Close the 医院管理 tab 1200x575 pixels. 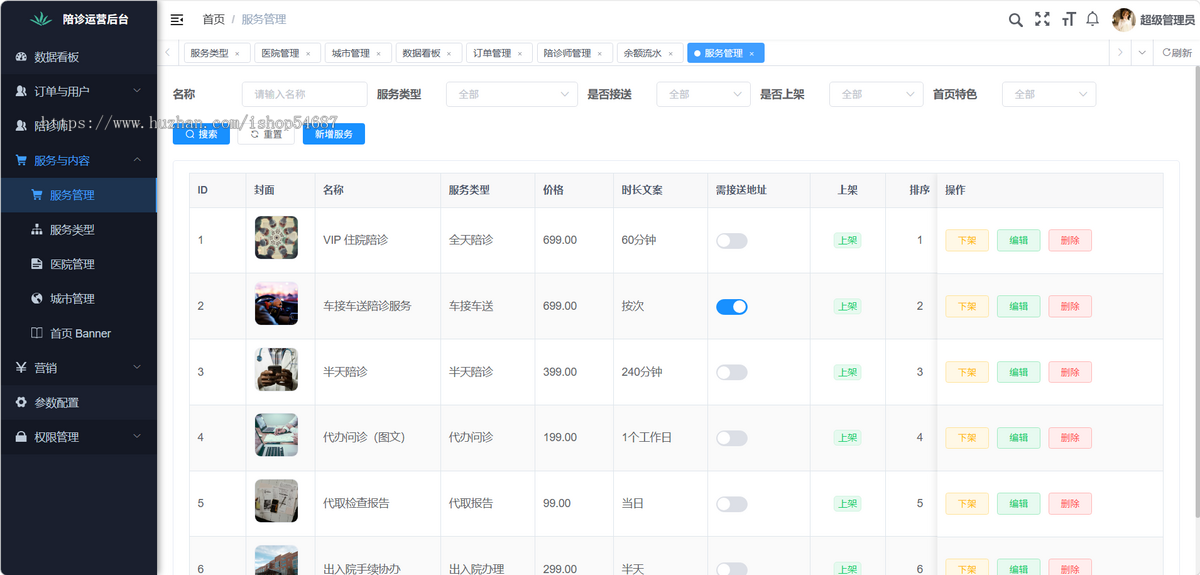pos(308,54)
